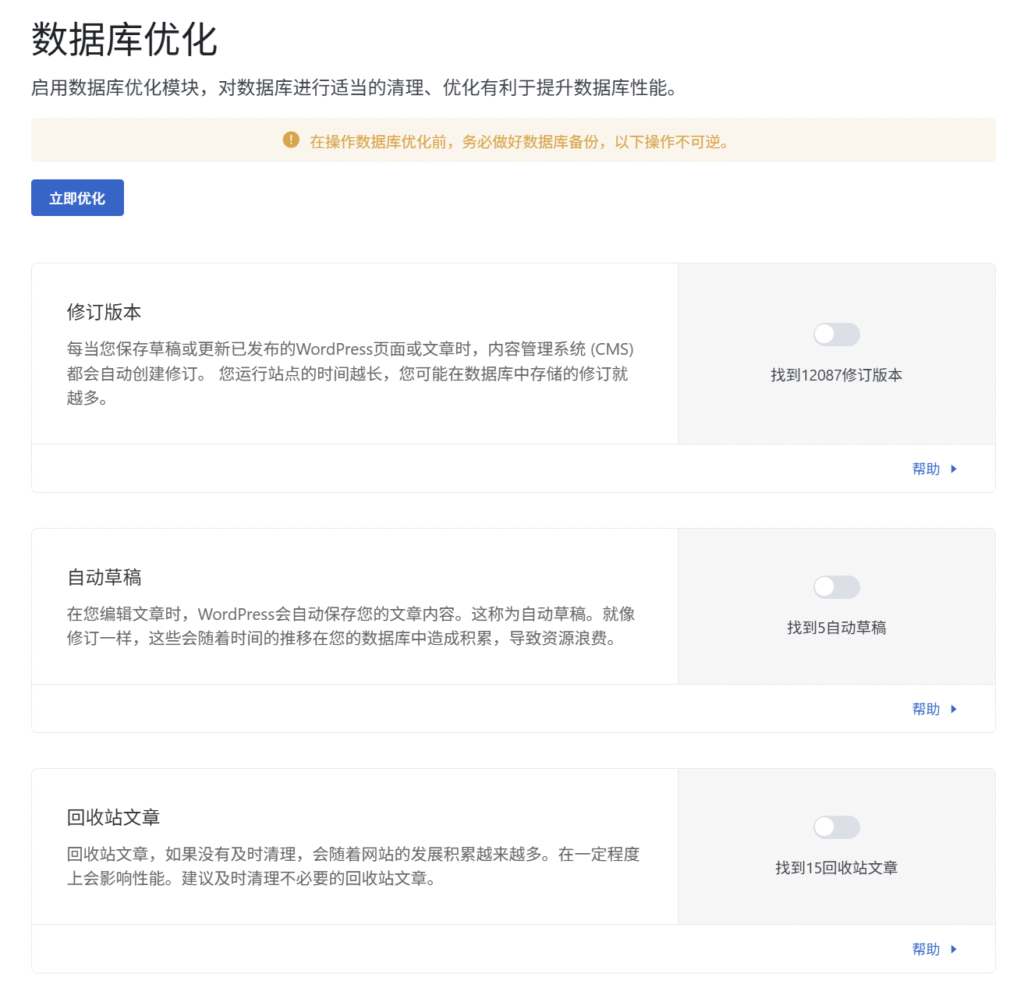Click the arrow icon beside 修订版本's 帮助
1024x988 pixels.
point(954,469)
